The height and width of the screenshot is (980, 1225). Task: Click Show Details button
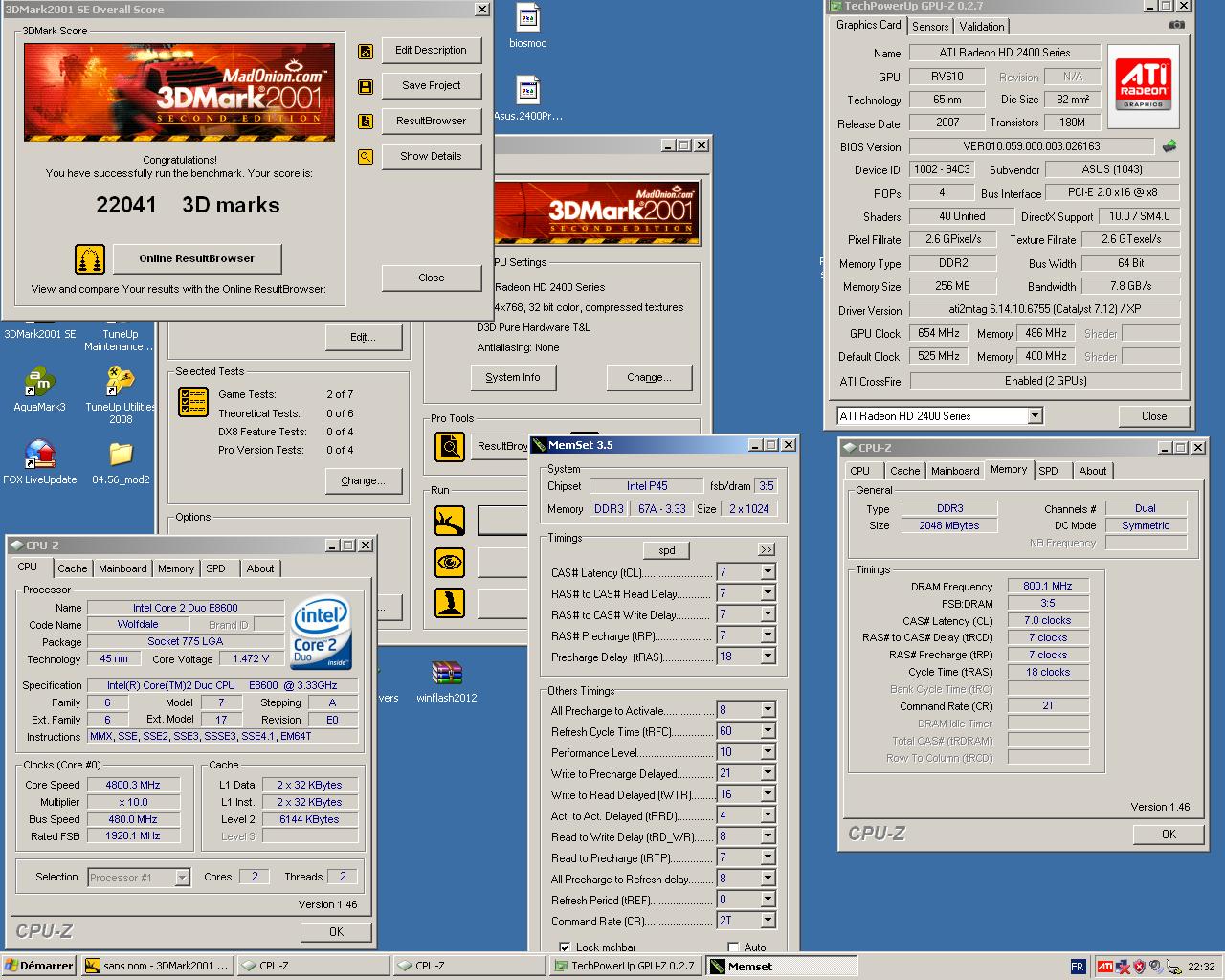coord(431,157)
